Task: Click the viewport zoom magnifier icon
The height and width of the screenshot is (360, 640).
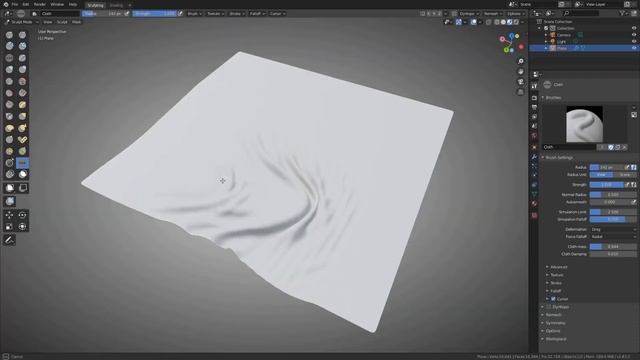Action: [521, 61]
